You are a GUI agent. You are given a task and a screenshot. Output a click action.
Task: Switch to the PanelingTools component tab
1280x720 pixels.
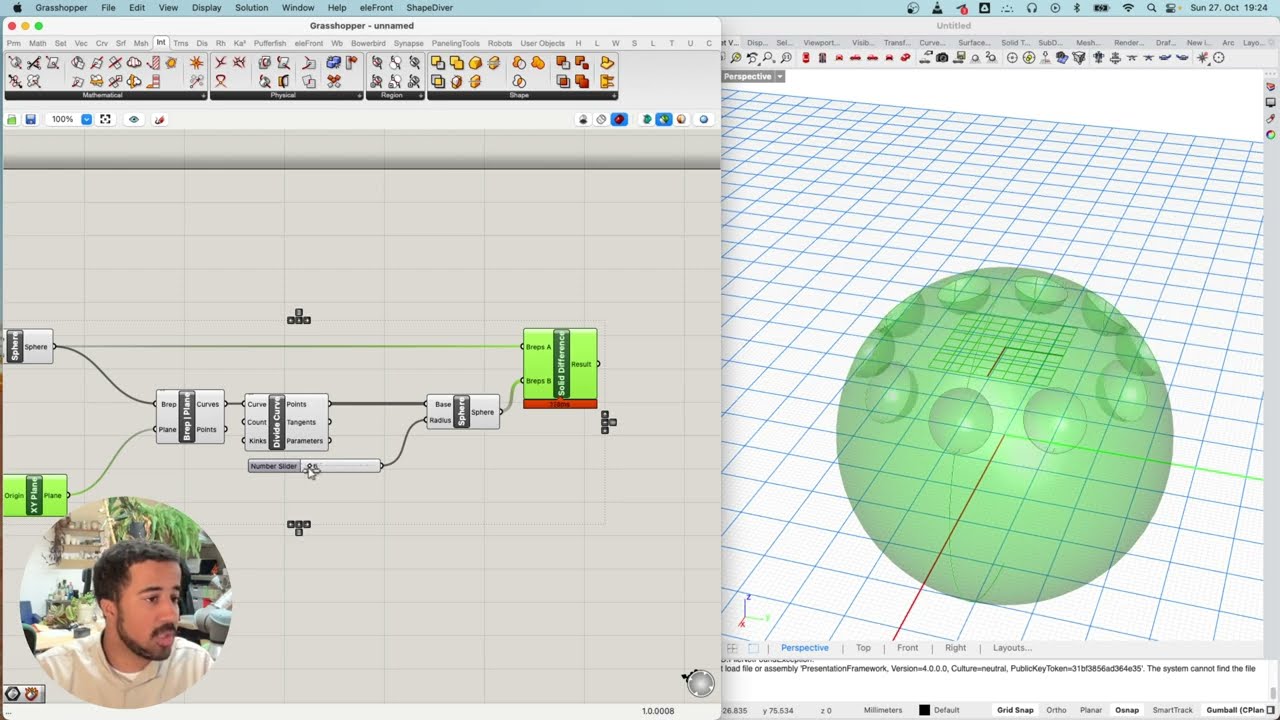point(455,43)
